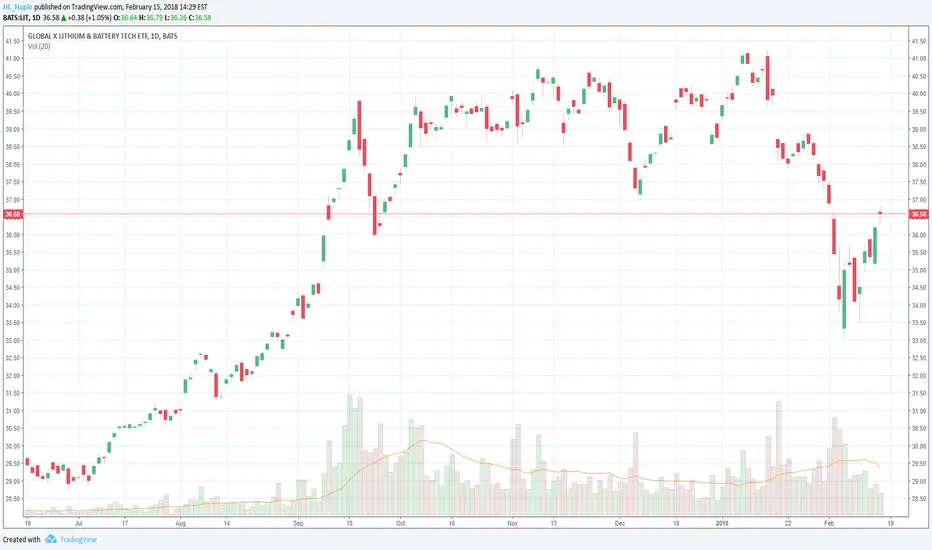The height and width of the screenshot is (550, 932).
Task: Click the '22' date label on the time axis
Action: (788, 523)
